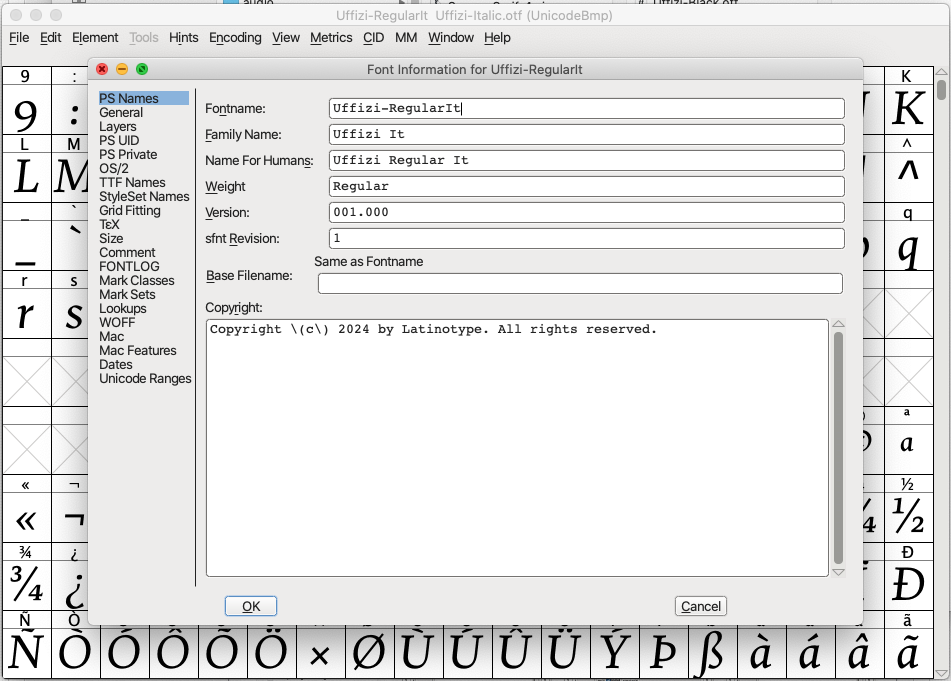
Task: Click inside the Copyright text area
Action: pyautogui.click(x=517, y=448)
